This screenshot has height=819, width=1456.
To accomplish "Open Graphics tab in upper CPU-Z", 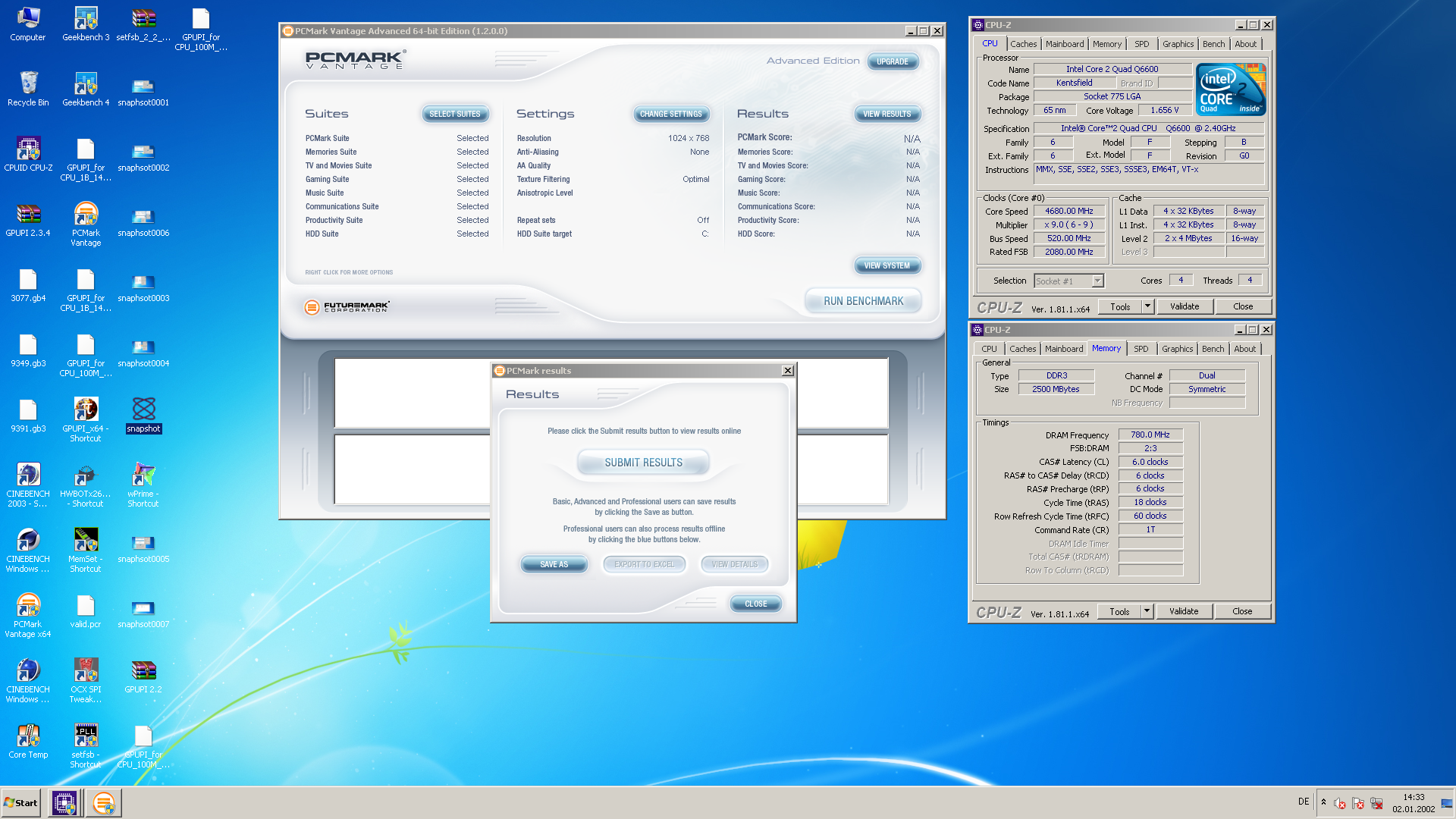I will pos(1178,44).
